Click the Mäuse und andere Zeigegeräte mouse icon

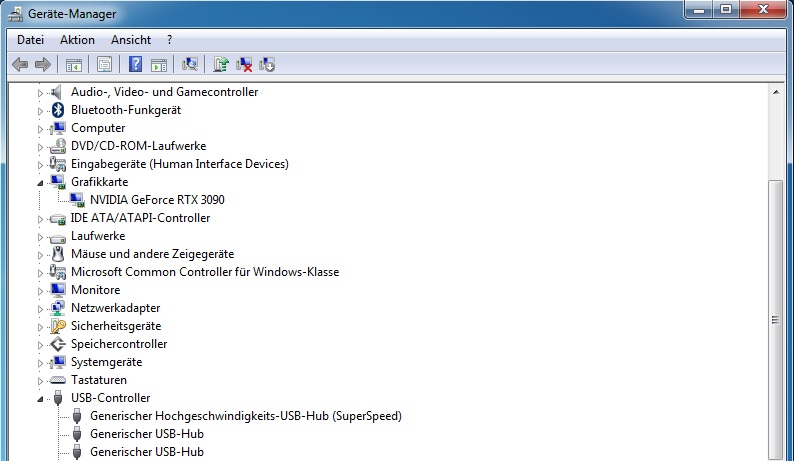coord(58,254)
